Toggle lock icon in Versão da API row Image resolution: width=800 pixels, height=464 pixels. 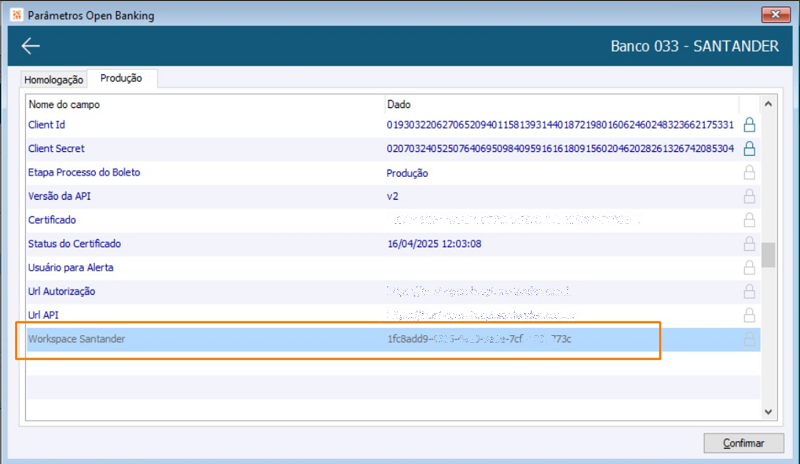pos(749,196)
